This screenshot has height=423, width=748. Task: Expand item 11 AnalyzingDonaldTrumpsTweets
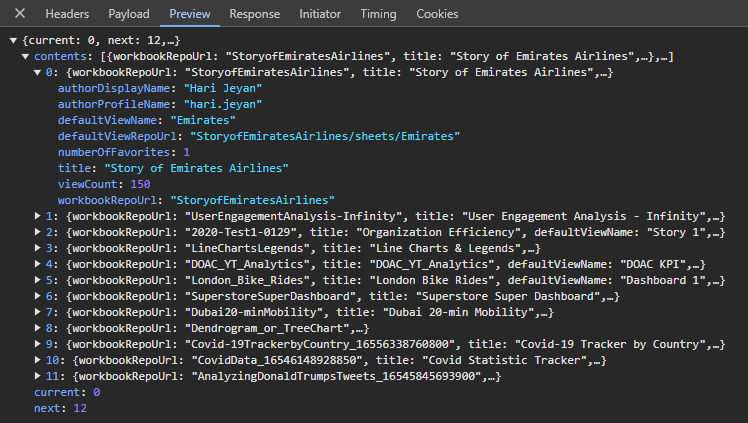[x=38, y=376]
